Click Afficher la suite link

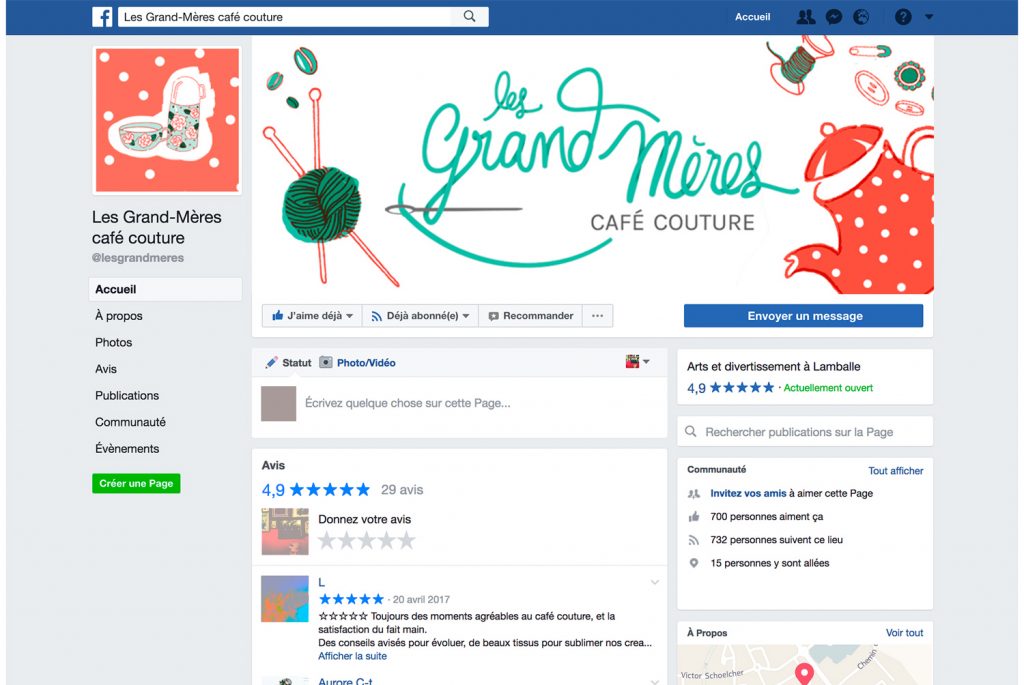coord(352,656)
